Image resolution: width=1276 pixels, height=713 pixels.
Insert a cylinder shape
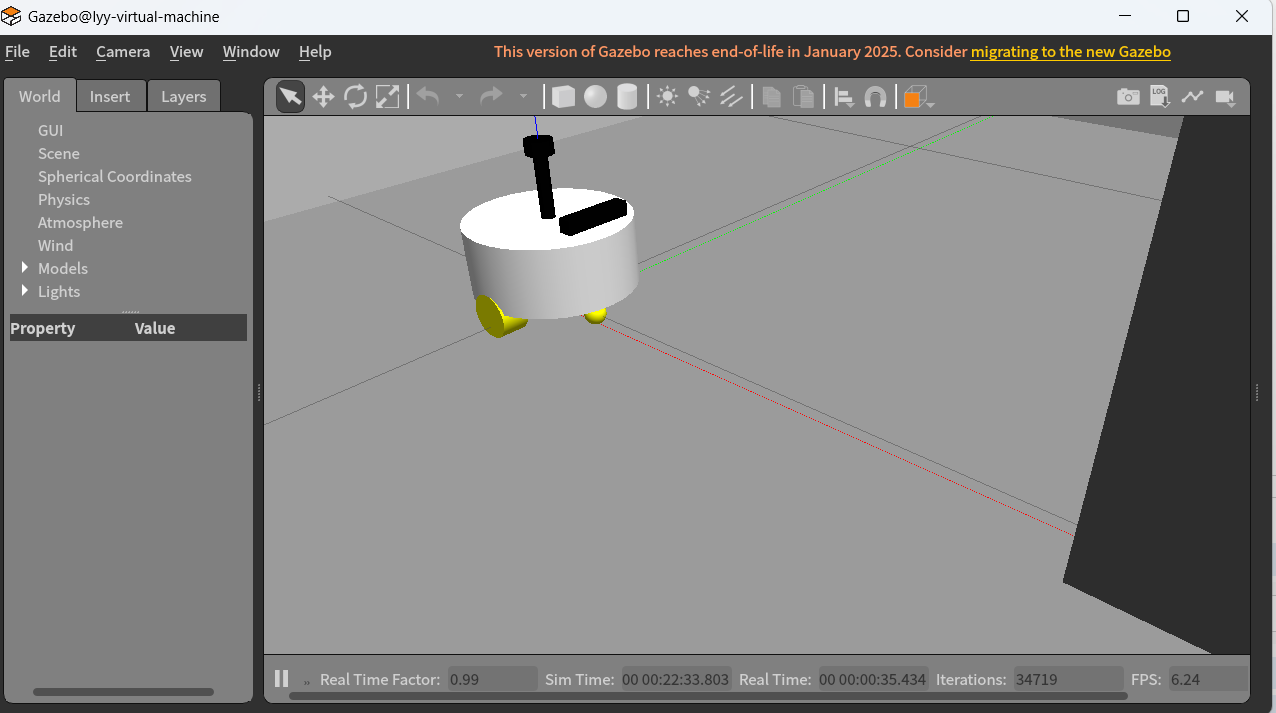(x=627, y=97)
